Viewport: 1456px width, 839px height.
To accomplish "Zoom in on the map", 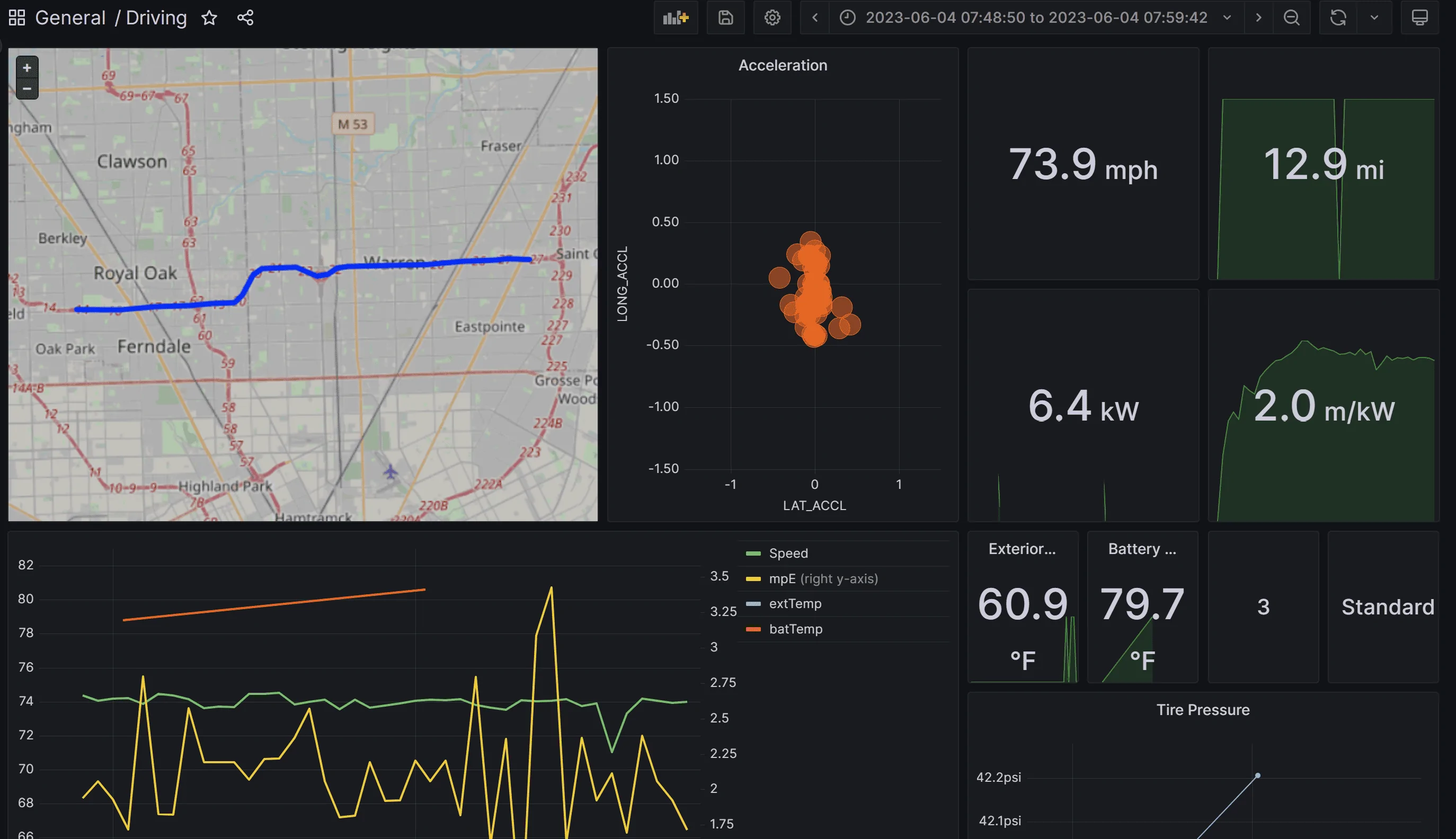I will 26,67.
